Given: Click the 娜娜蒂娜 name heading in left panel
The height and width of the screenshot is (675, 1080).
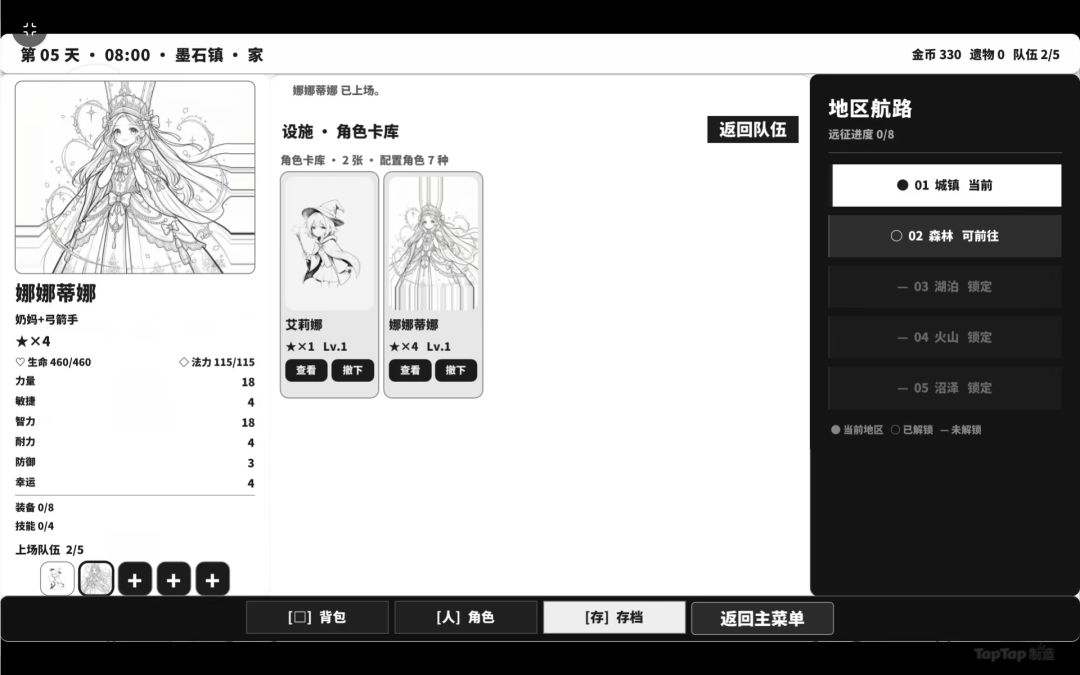Looking at the screenshot, I should coord(56,293).
